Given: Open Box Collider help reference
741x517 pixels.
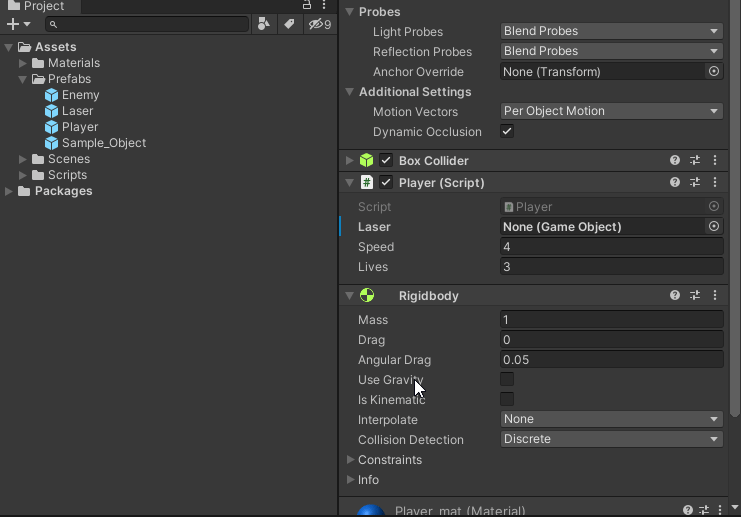Looking at the screenshot, I should coord(675,160).
